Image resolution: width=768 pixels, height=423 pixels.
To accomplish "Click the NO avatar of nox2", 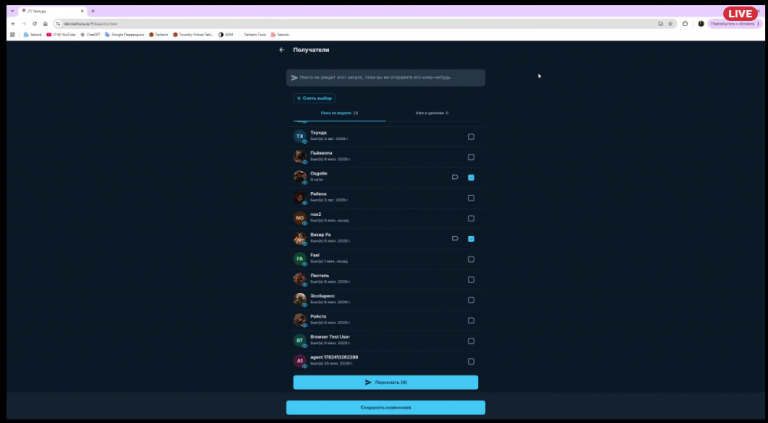I will [x=300, y=218].
